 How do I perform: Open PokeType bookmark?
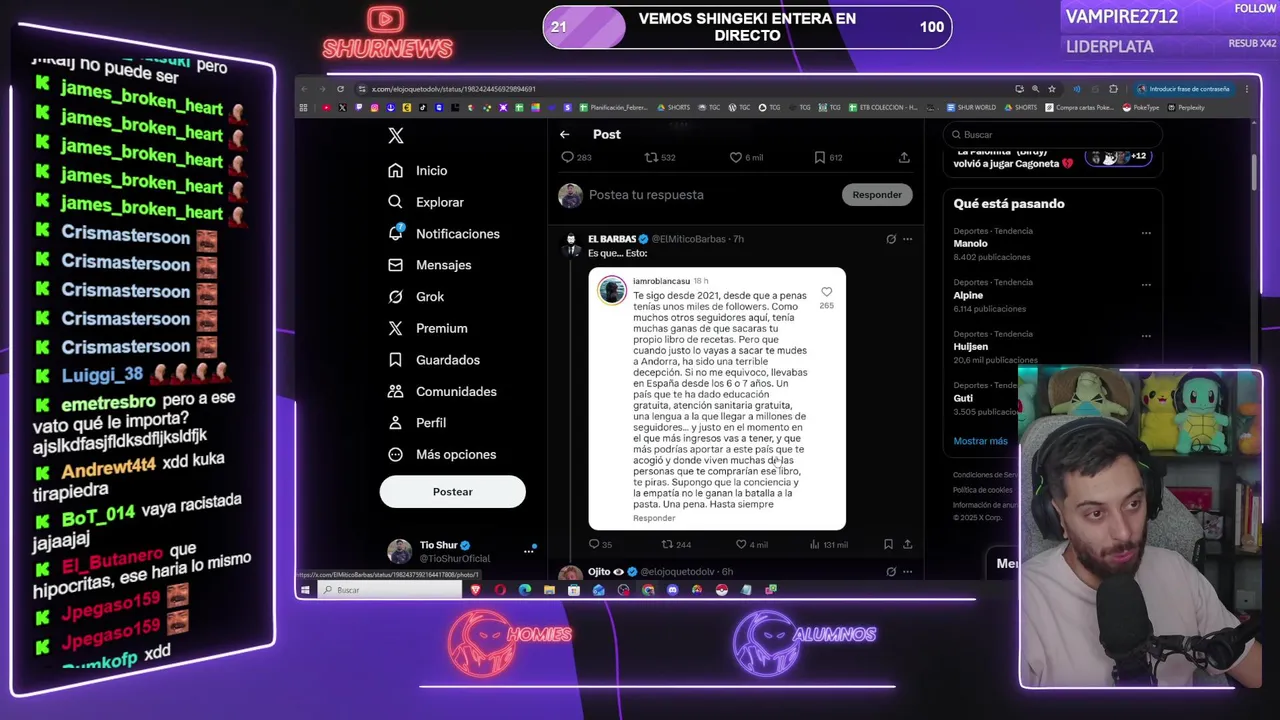click(1141, 108)
